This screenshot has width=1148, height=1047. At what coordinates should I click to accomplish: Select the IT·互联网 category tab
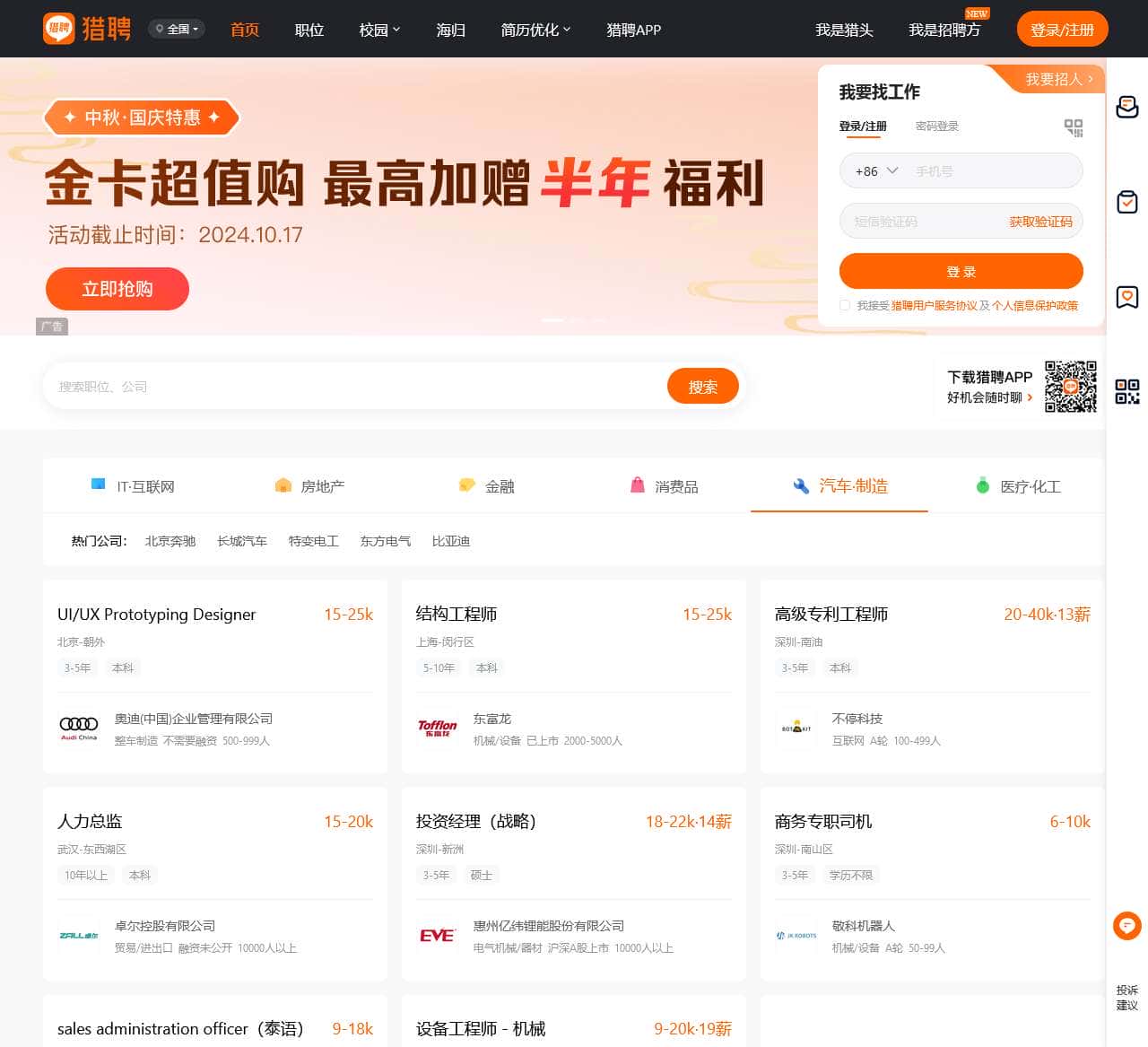click(133, 485)
